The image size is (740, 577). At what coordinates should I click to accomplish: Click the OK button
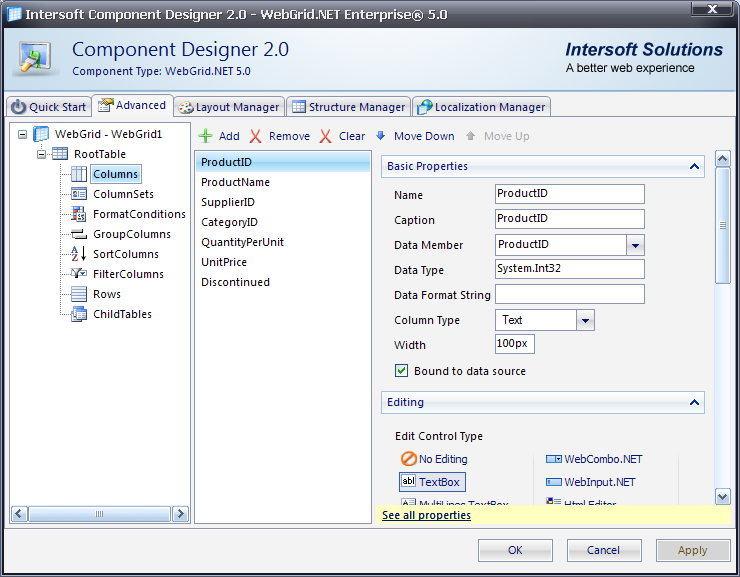point(515,550)
